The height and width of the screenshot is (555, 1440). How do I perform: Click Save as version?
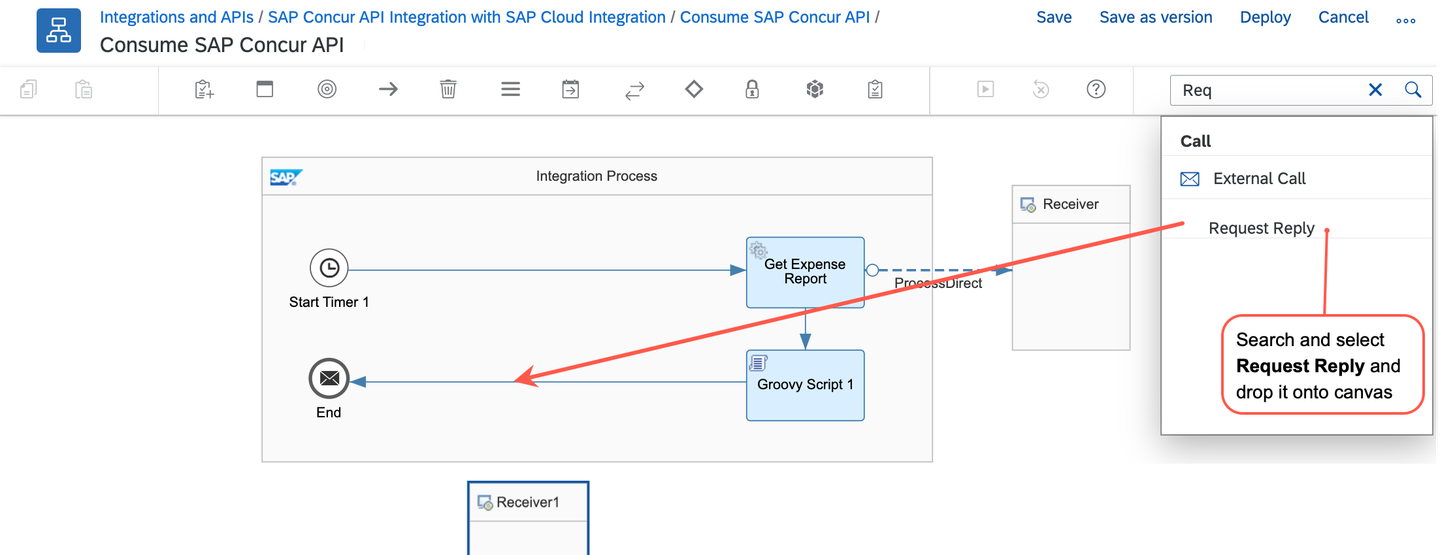[x=1156, y=17]
